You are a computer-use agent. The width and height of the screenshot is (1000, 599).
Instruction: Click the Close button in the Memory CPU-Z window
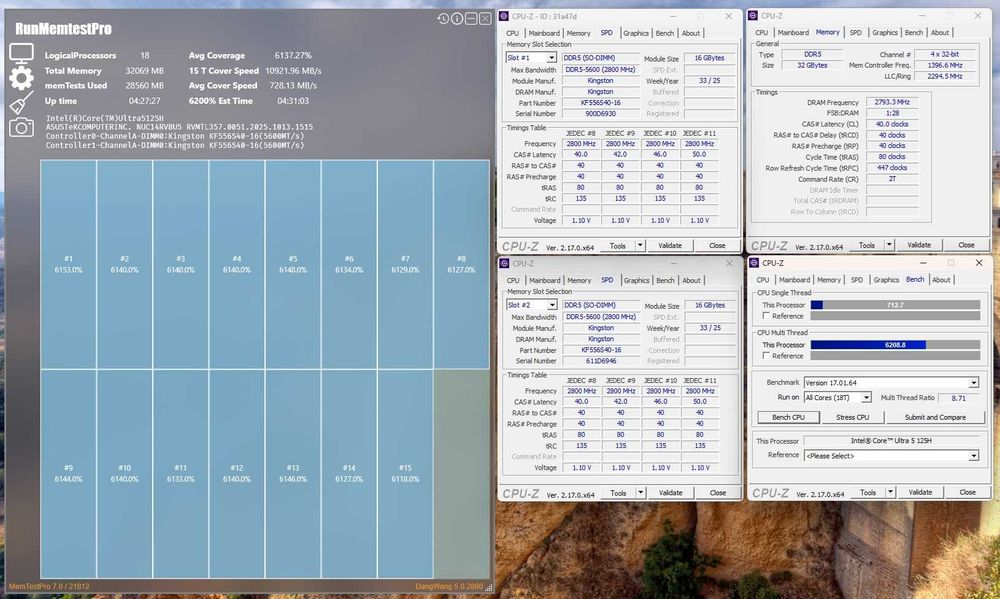(x=966, y=245)
